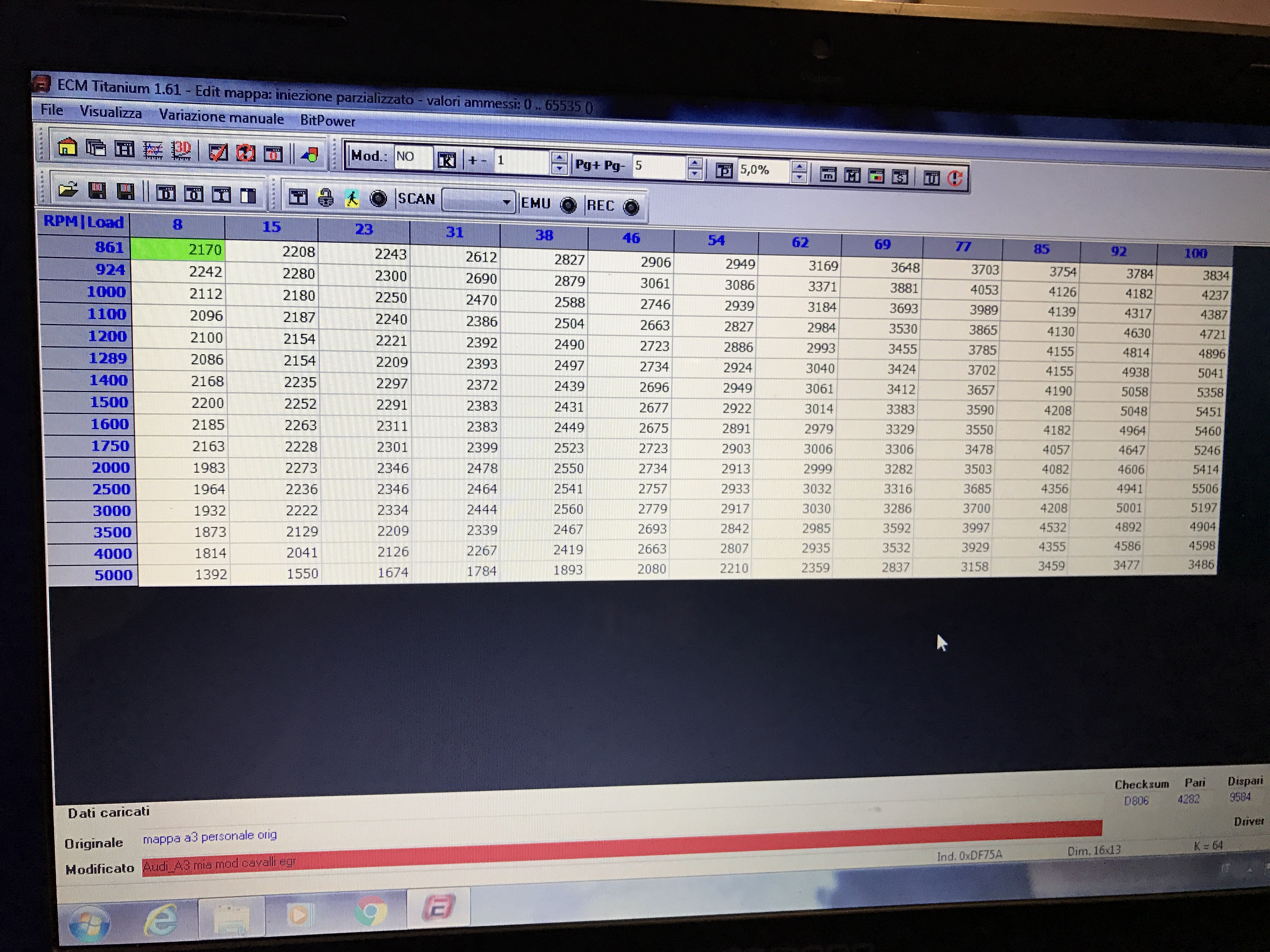
Task: Click the RPM|Load corner header
Action: point(84,222)
